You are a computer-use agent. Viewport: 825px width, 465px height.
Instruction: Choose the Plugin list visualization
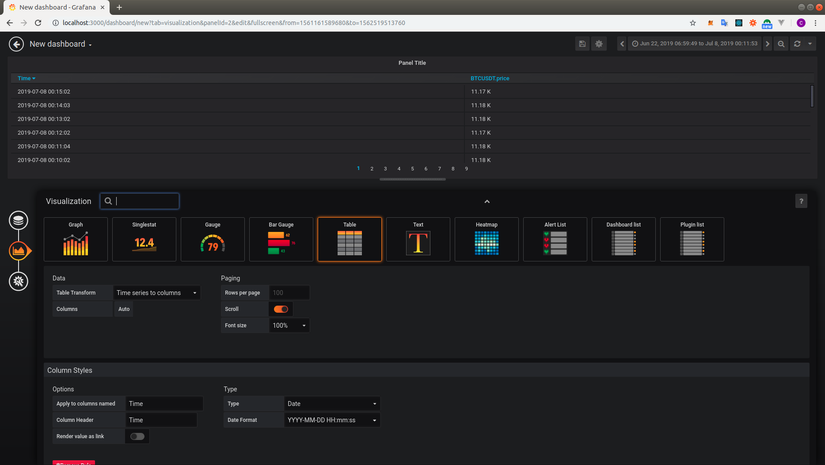pos(692,239)
